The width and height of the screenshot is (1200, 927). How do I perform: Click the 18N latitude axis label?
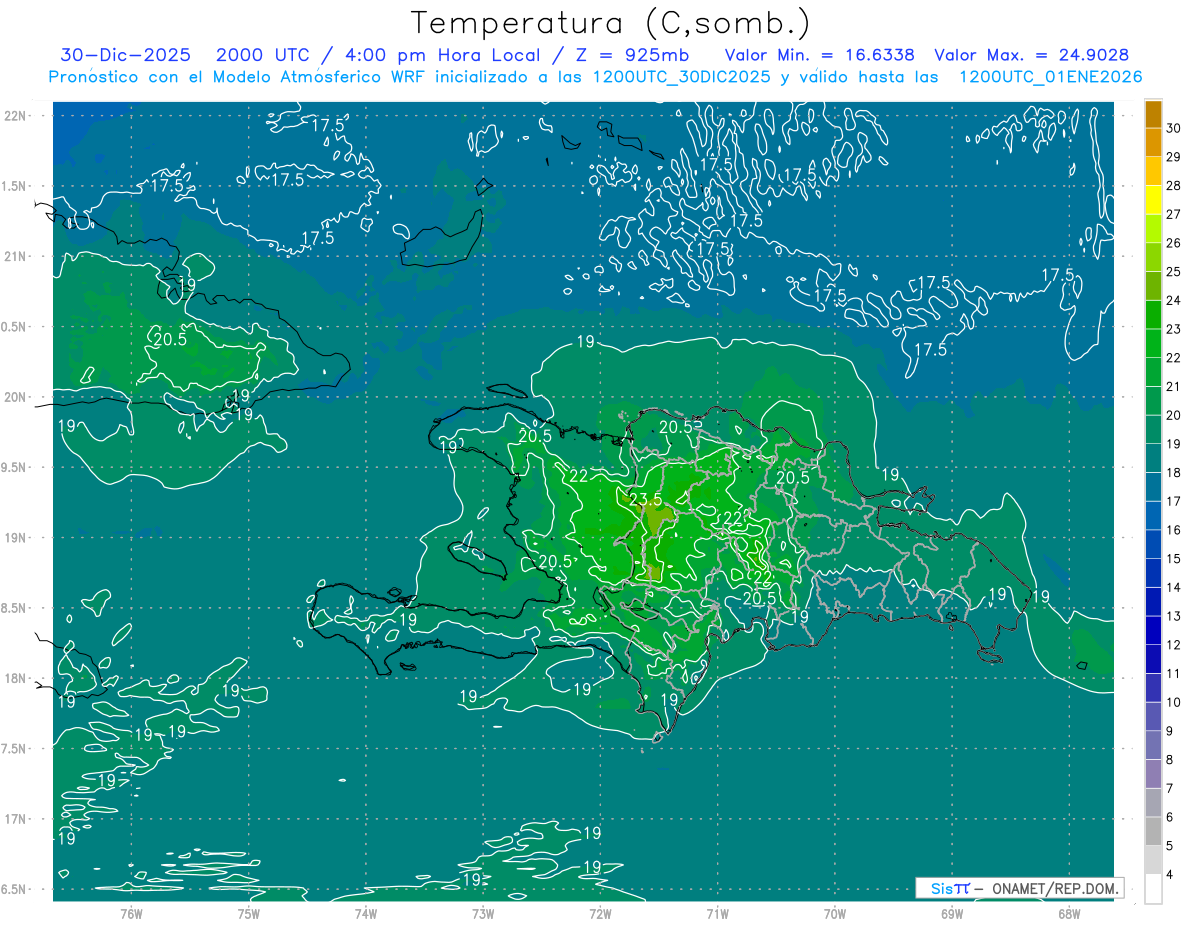[15, 679]
